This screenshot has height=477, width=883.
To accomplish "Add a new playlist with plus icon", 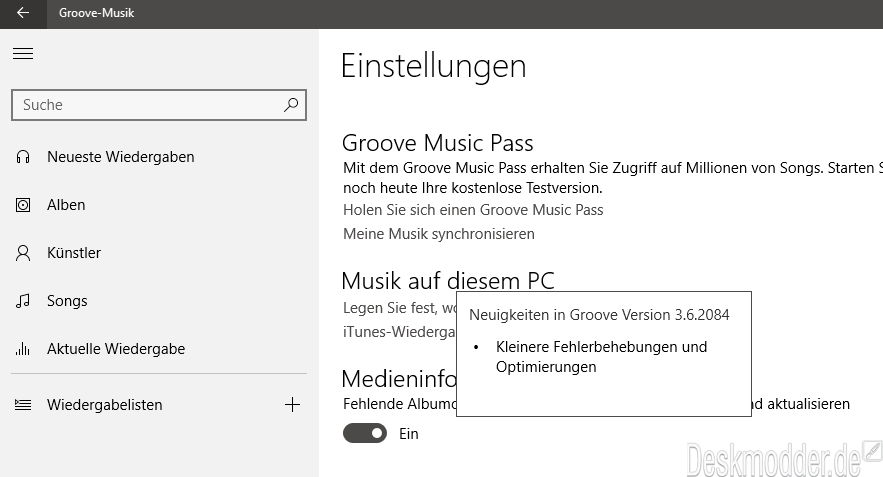I will click(x=292, y=404).
